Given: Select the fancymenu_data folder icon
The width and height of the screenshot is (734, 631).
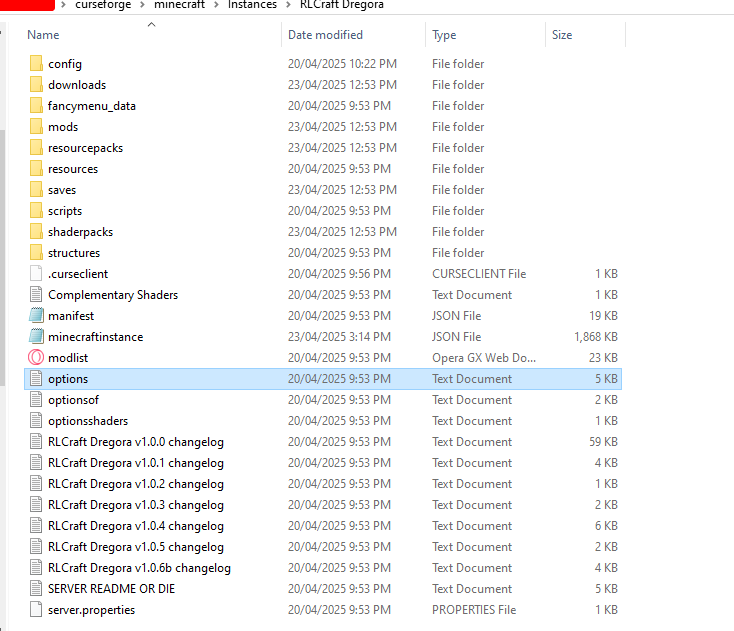Looking at the screenshot, I should (36, 105).
